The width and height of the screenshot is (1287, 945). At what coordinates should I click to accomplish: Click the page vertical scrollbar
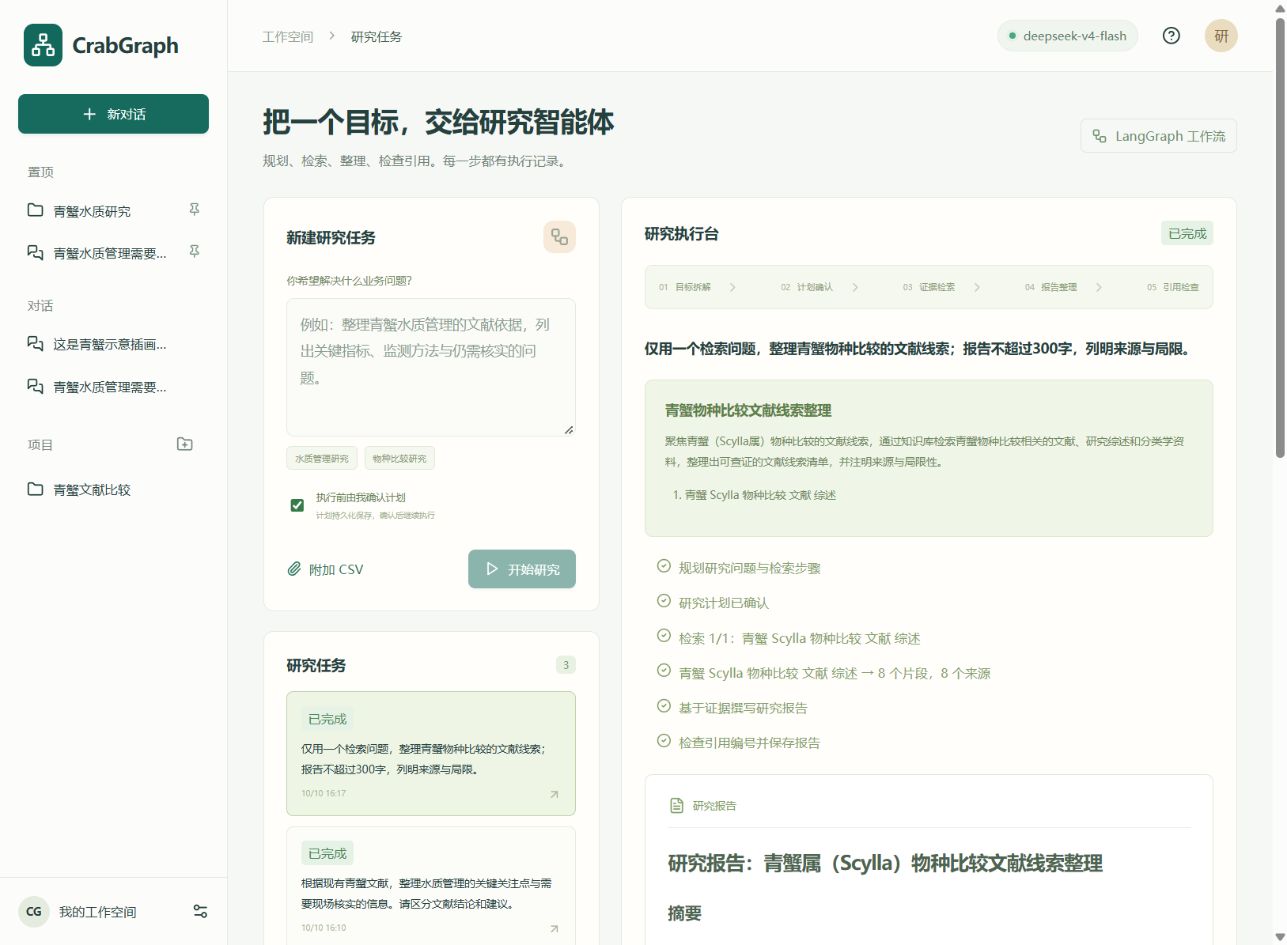[x=1279, y=238]
